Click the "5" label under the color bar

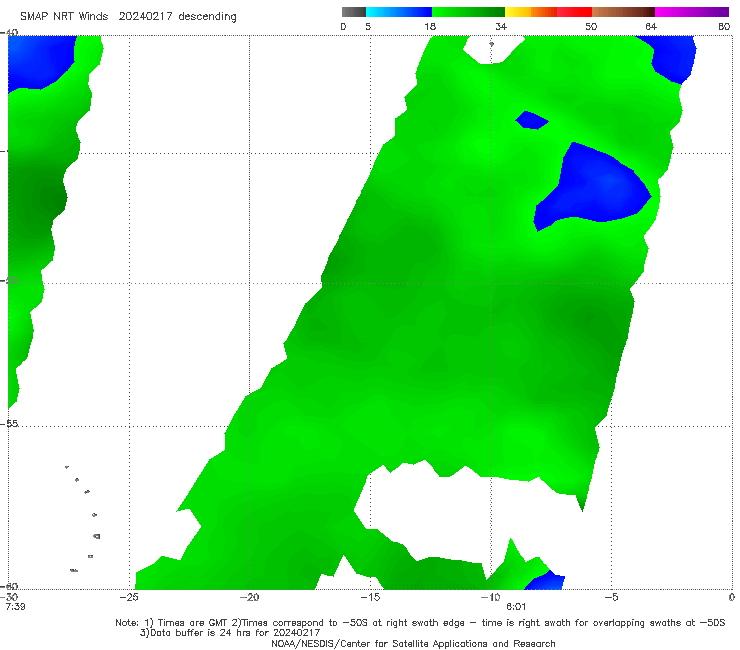[368, 26]
